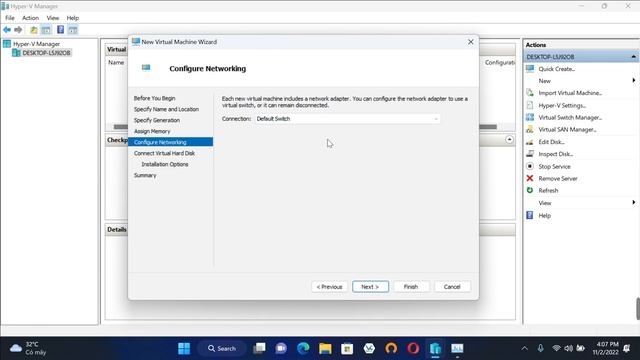Click Stop Service action text

coord(554,166)
